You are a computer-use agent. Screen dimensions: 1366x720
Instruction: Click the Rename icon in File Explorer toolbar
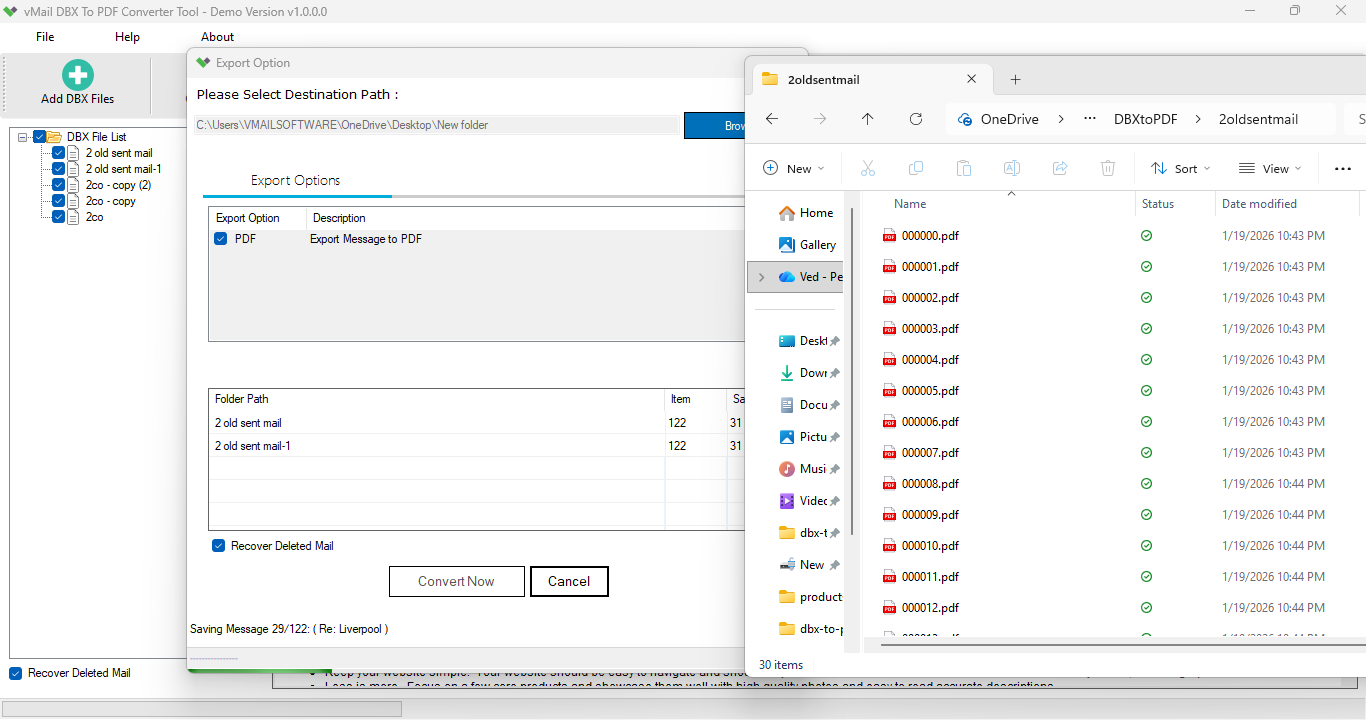coord(1012,168)
